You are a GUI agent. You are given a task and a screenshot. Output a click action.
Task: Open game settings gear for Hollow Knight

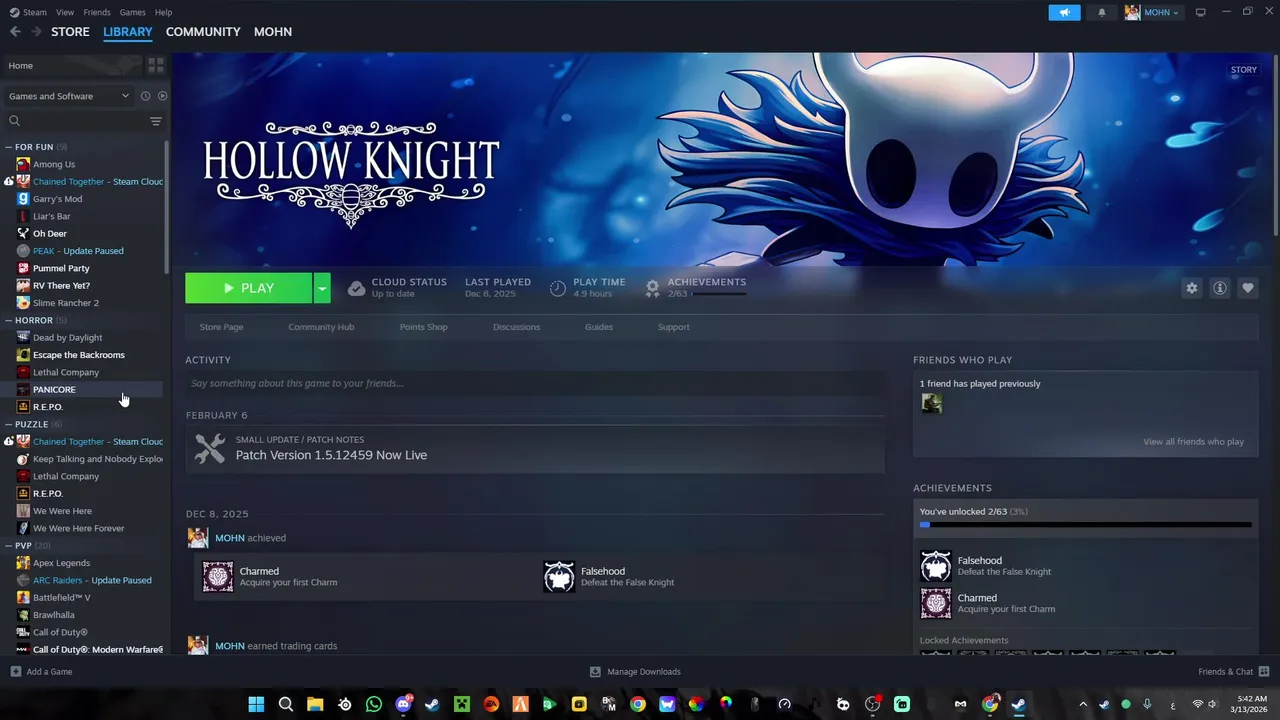[1191, 288]
